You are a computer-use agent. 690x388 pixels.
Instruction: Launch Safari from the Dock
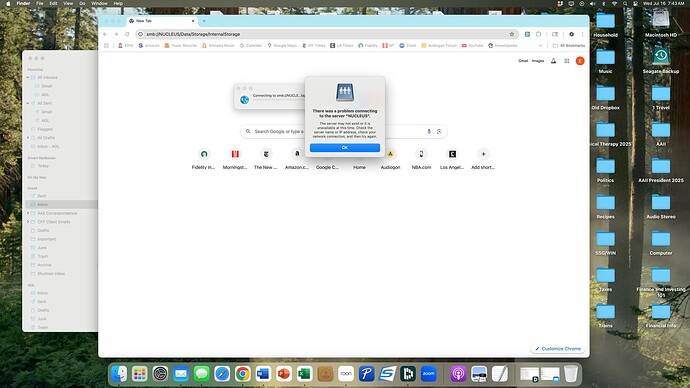(222, 374)
